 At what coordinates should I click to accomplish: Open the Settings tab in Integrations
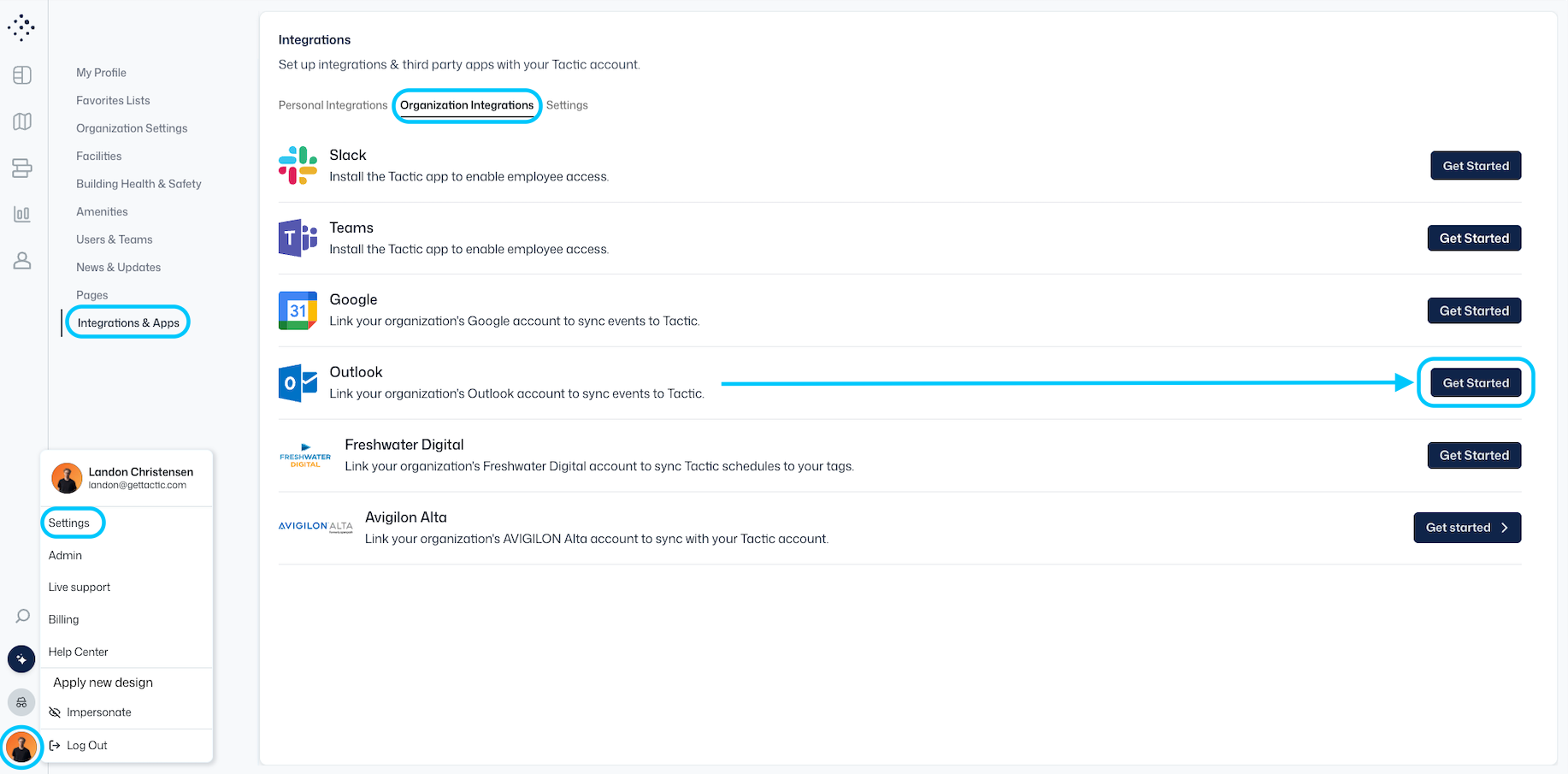[567, 105]
